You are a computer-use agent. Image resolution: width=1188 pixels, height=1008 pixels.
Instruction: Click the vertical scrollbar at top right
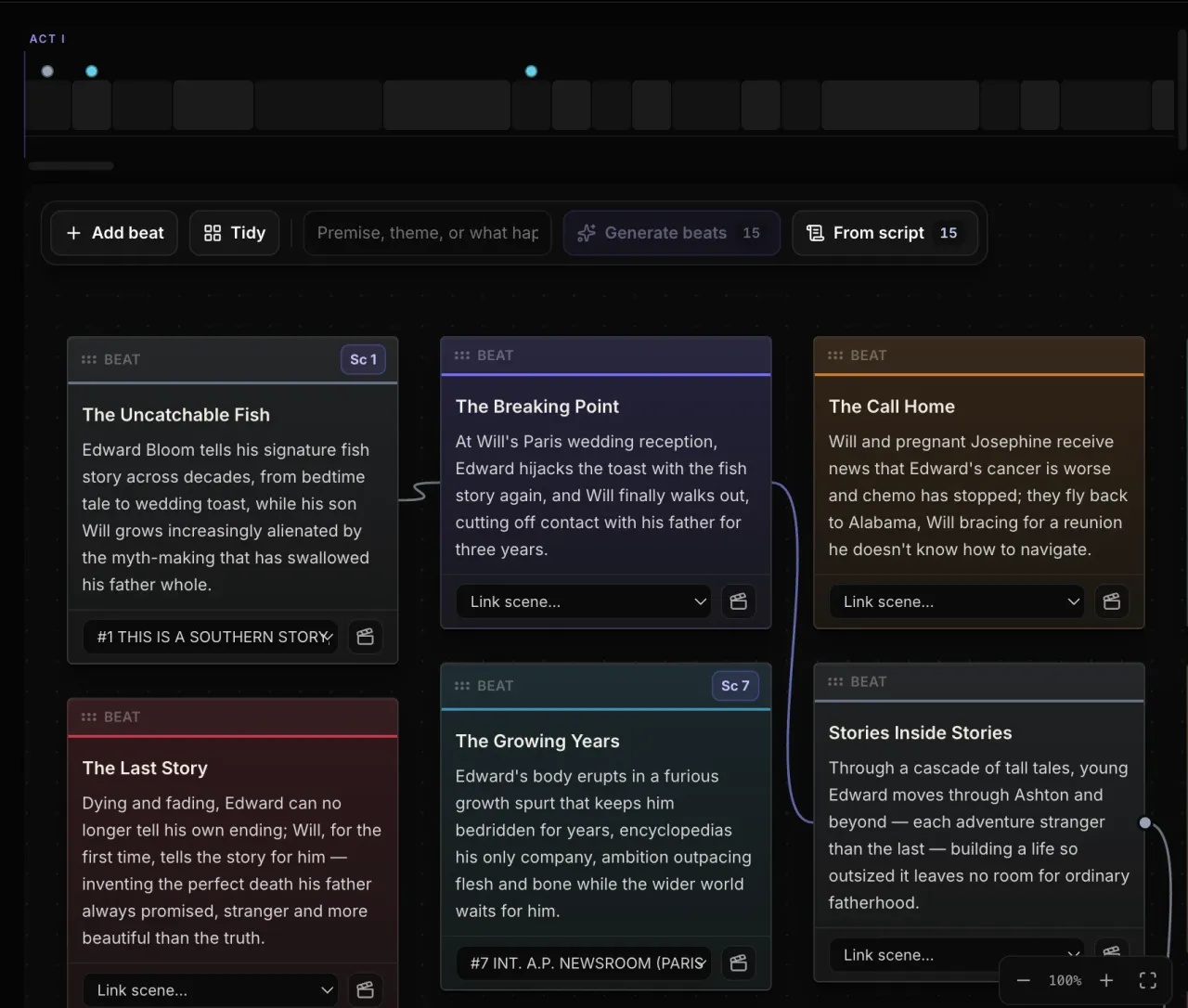1182,88
